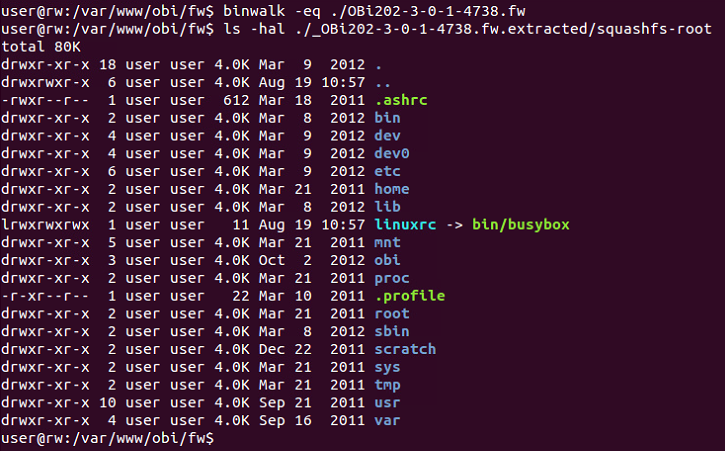725x451 pixels.
Task: Select the bin directory name
Action: [387, 117]
